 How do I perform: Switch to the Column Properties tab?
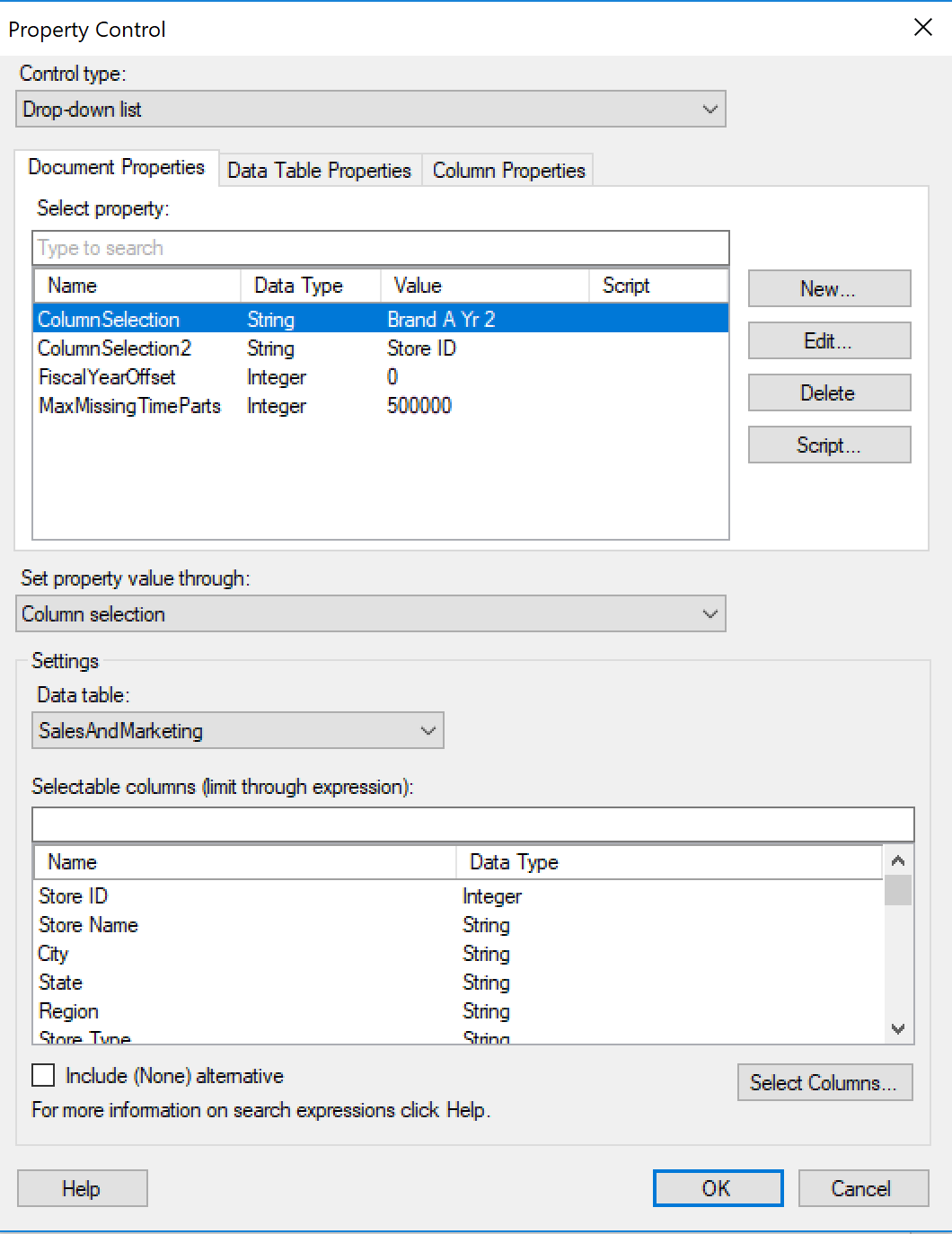coord(507,170)
